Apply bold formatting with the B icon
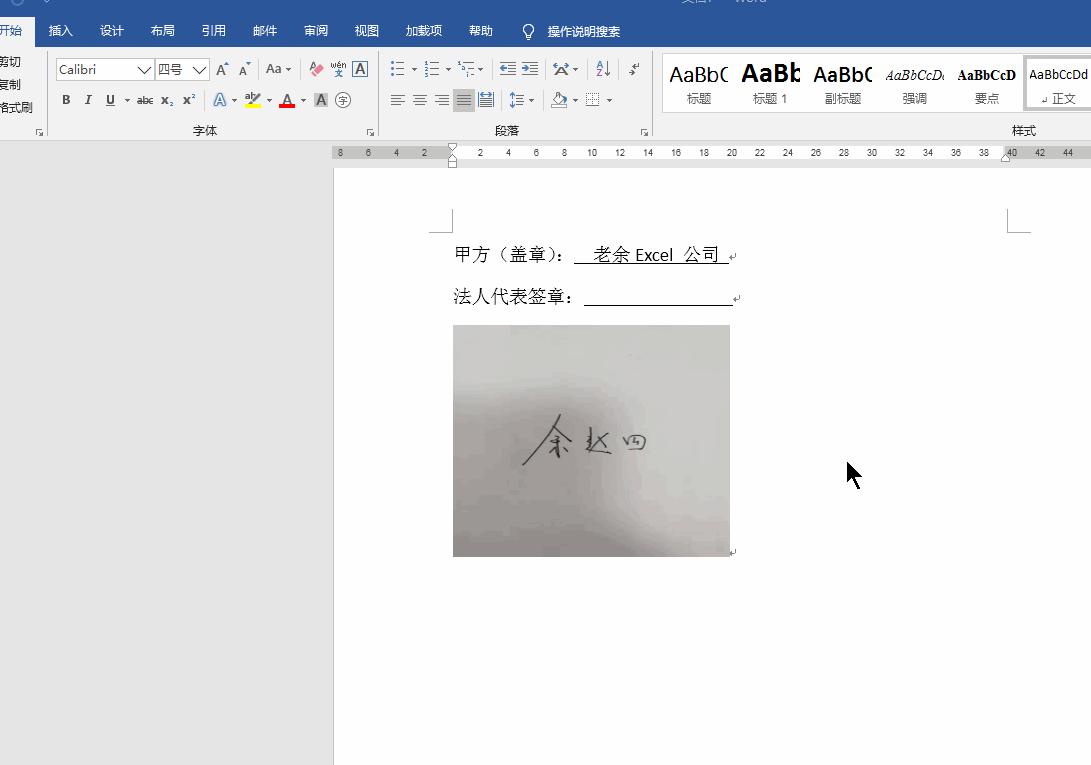1091x765 pixels. 66,100
